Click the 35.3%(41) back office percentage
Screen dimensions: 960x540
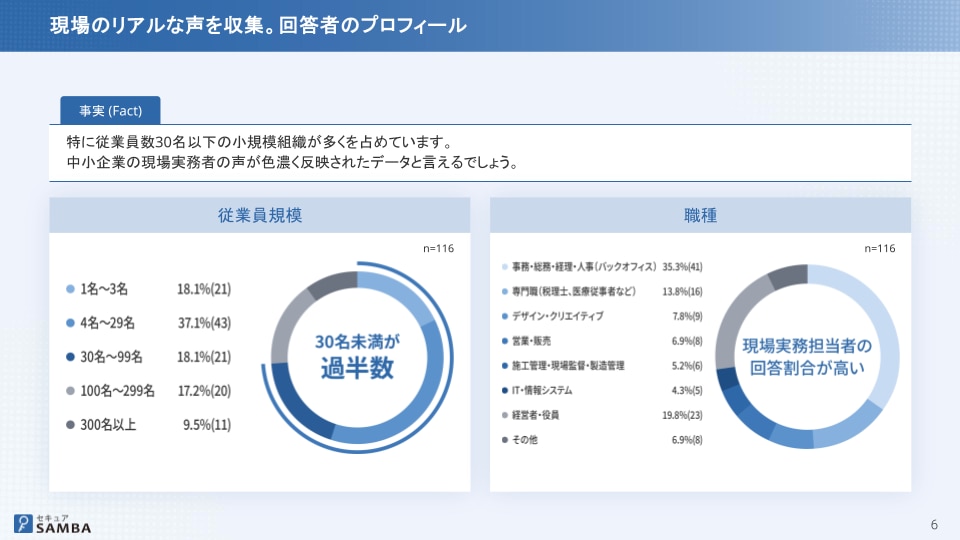(x=683, y=267)
